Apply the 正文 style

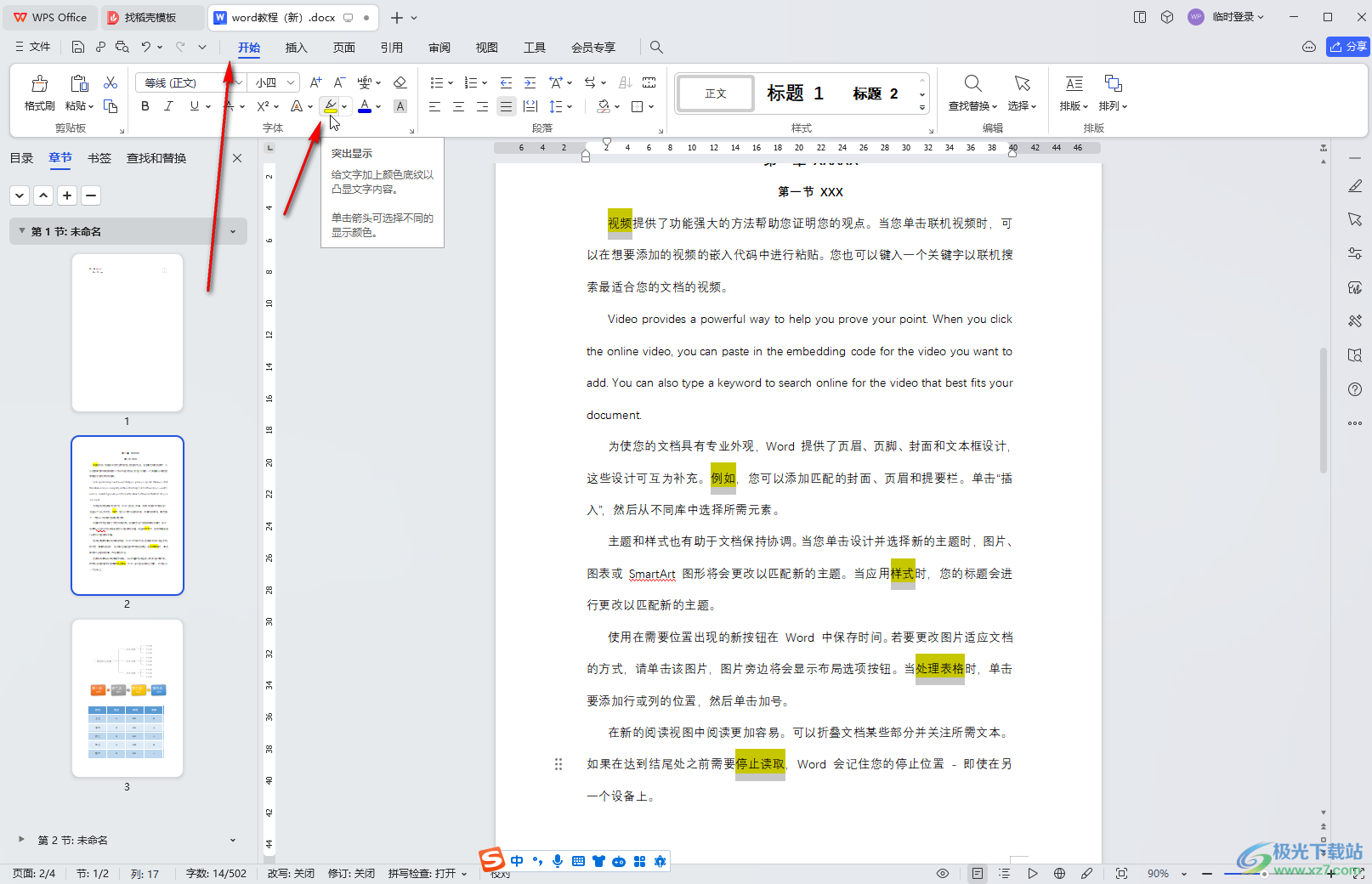pos(716,93)
